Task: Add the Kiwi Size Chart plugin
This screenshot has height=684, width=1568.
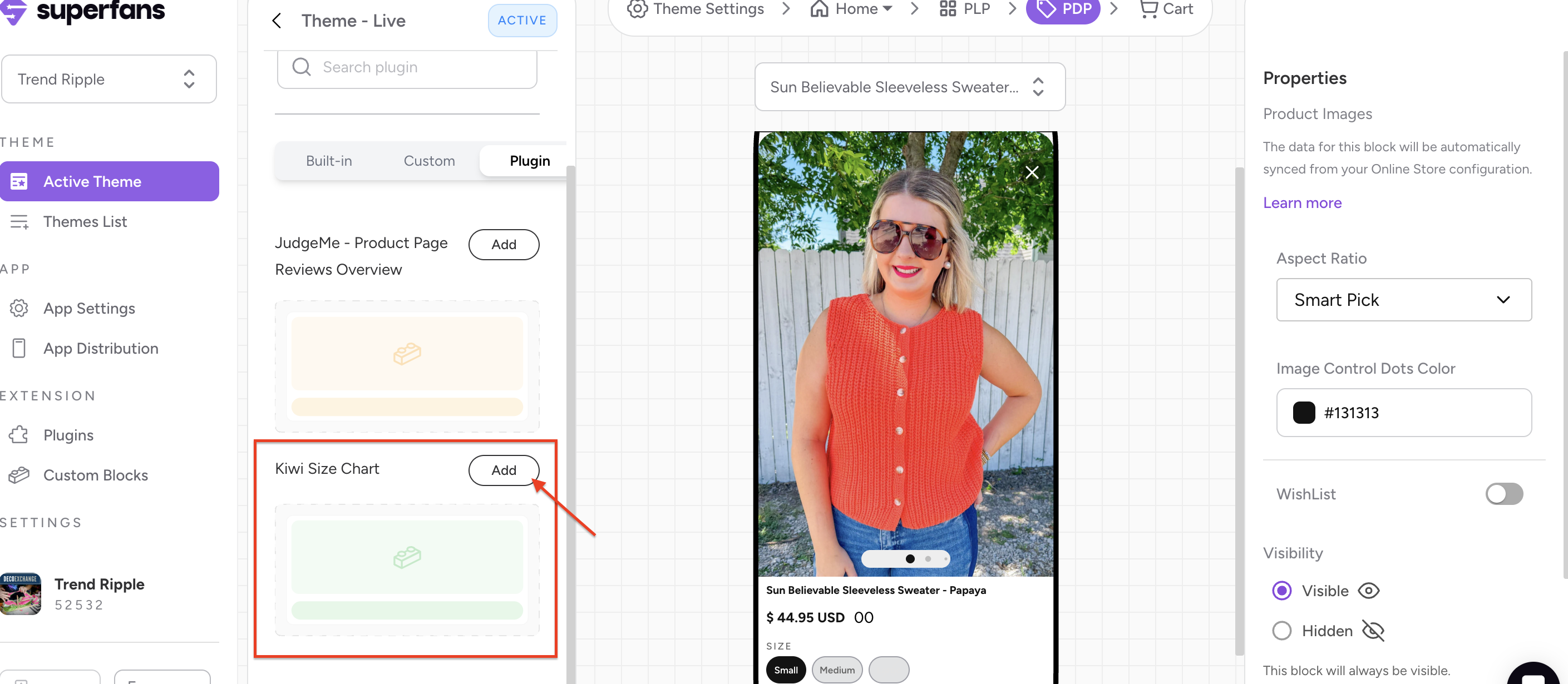Action: pyautogui.click(x=503, y=470)
